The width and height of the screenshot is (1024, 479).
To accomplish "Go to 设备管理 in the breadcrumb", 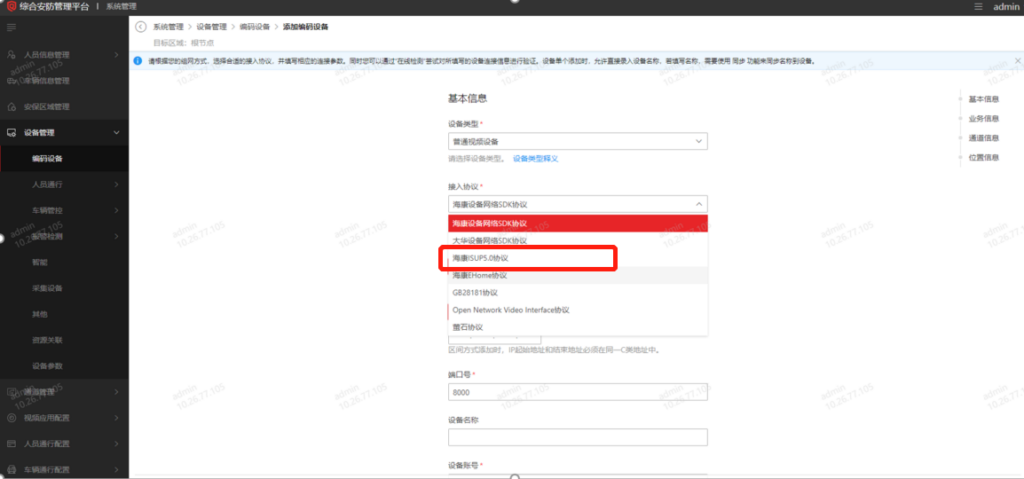I will tap(211, 27).
